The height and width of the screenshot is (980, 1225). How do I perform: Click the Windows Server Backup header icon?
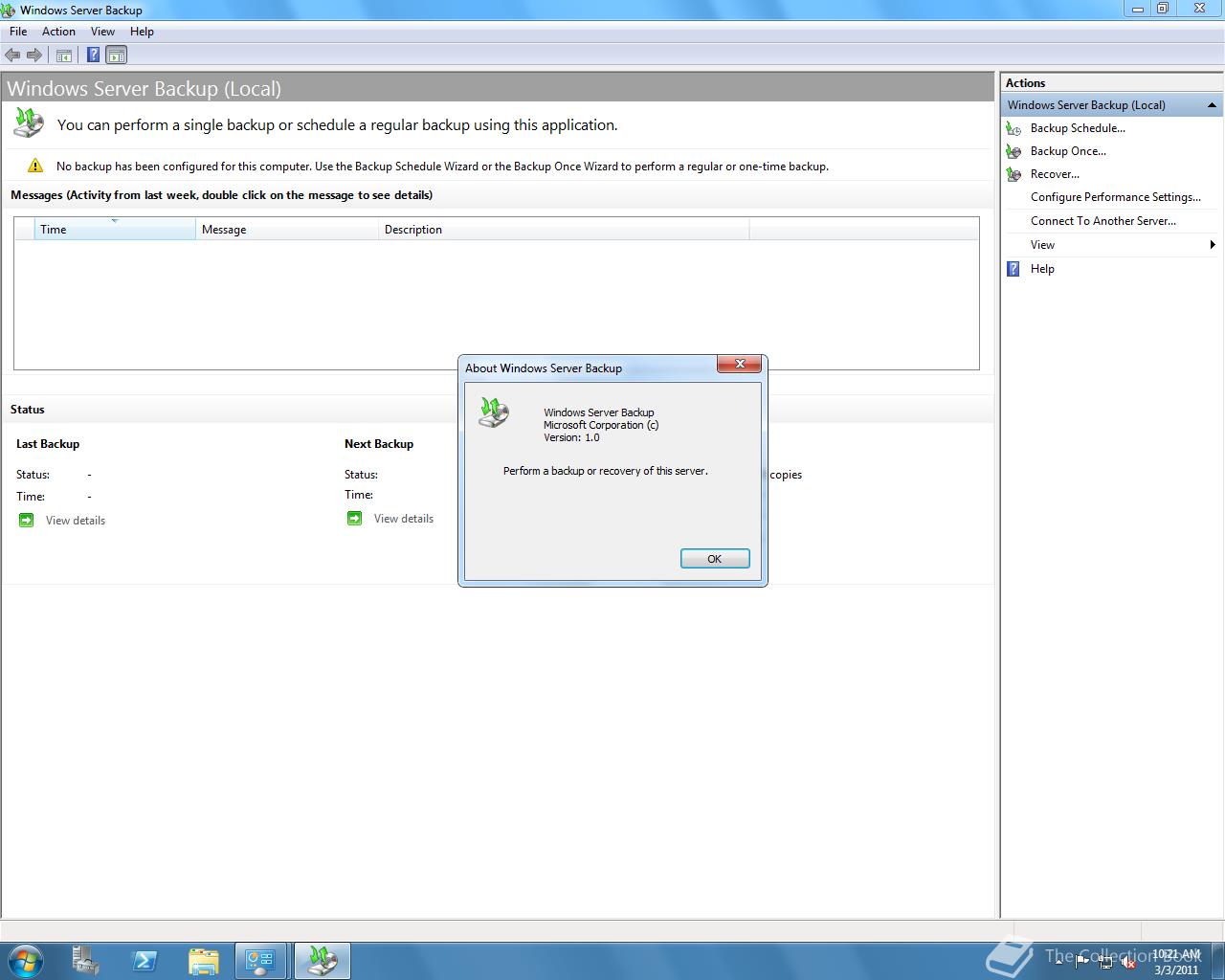click(x=28, y=123)
